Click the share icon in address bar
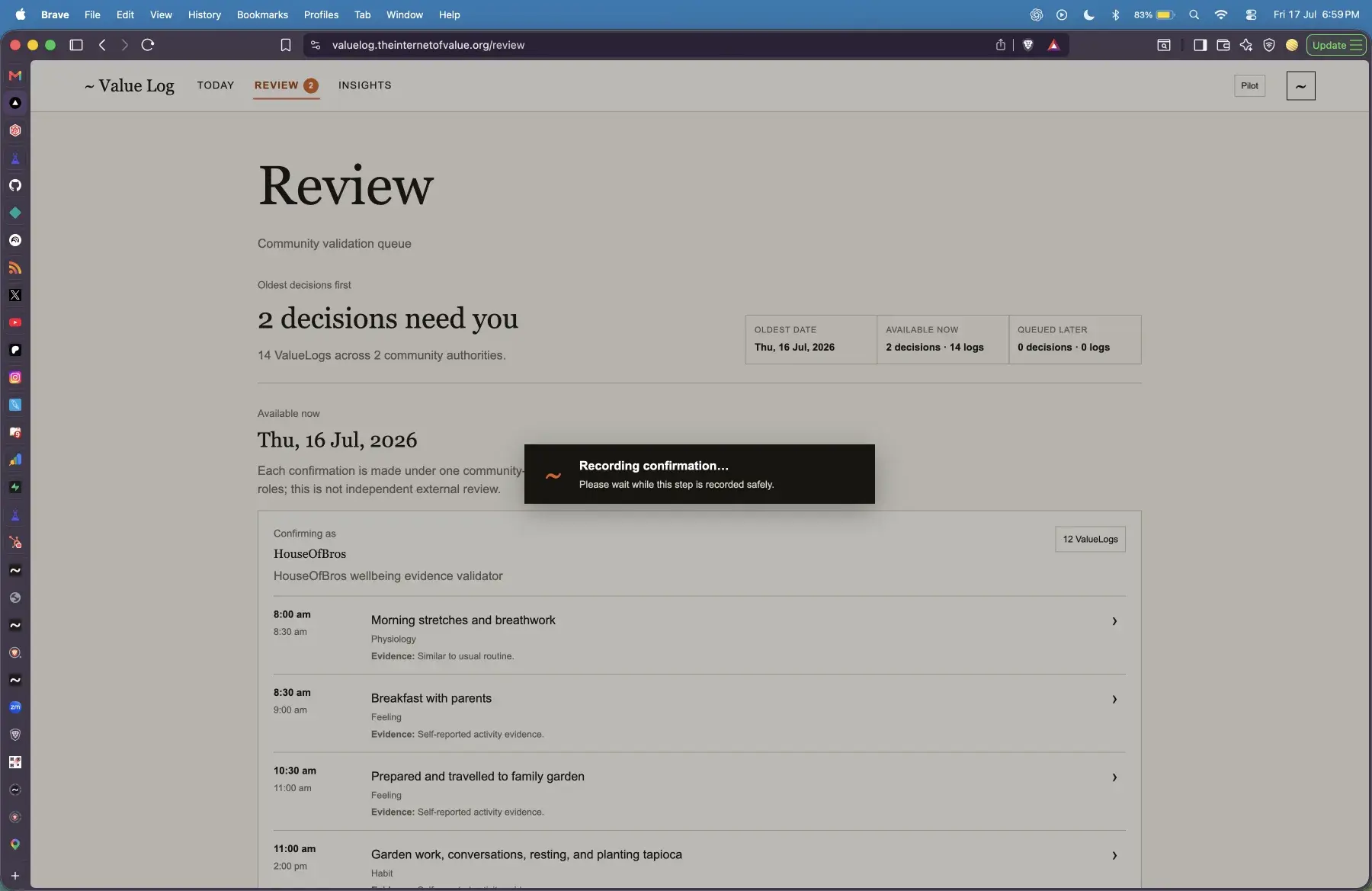The image size is (1372, 891). pos(1000,45)
